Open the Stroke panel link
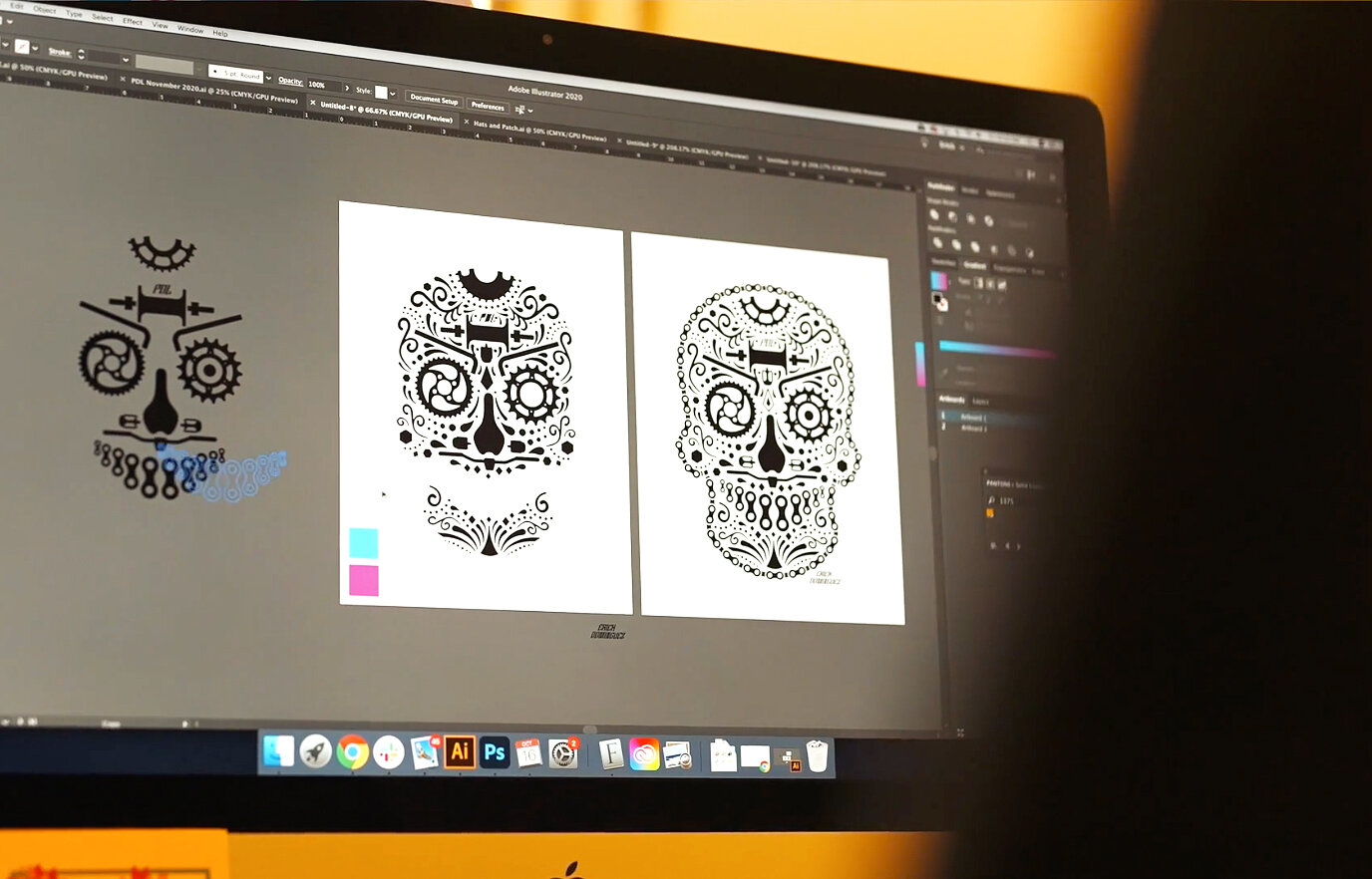Image resolution: width=1372 pixels, height=879 pixels. click(60, 52)
